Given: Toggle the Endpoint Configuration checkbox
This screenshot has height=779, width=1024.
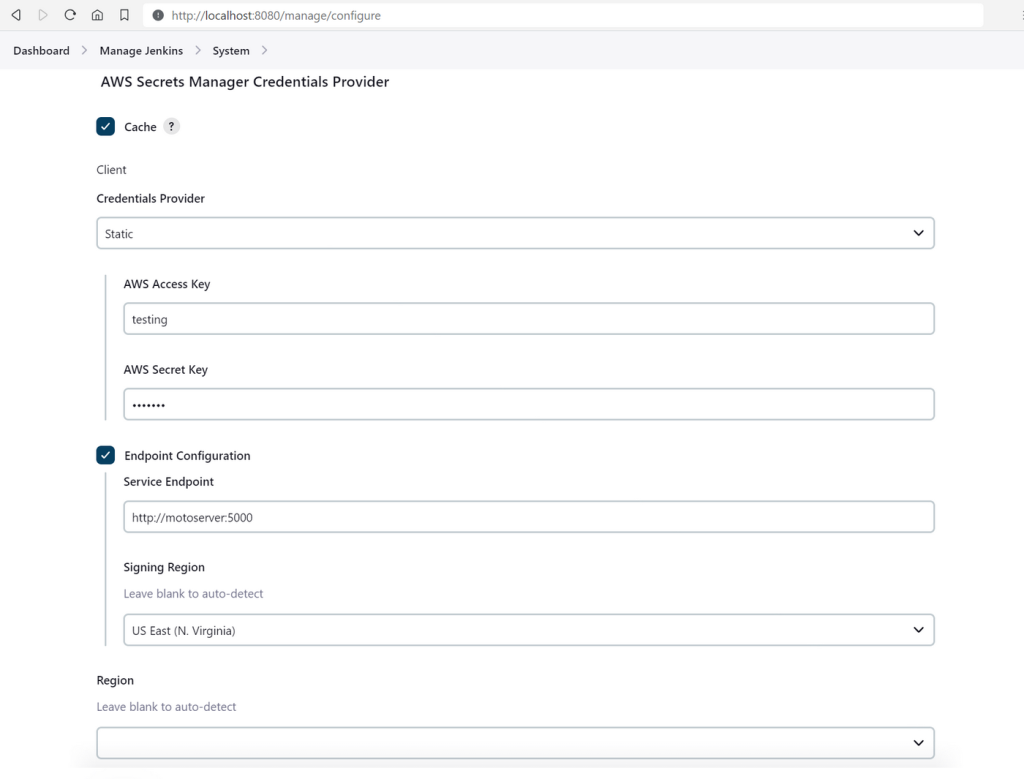Looking at the screenshot, I should [105, 455].
